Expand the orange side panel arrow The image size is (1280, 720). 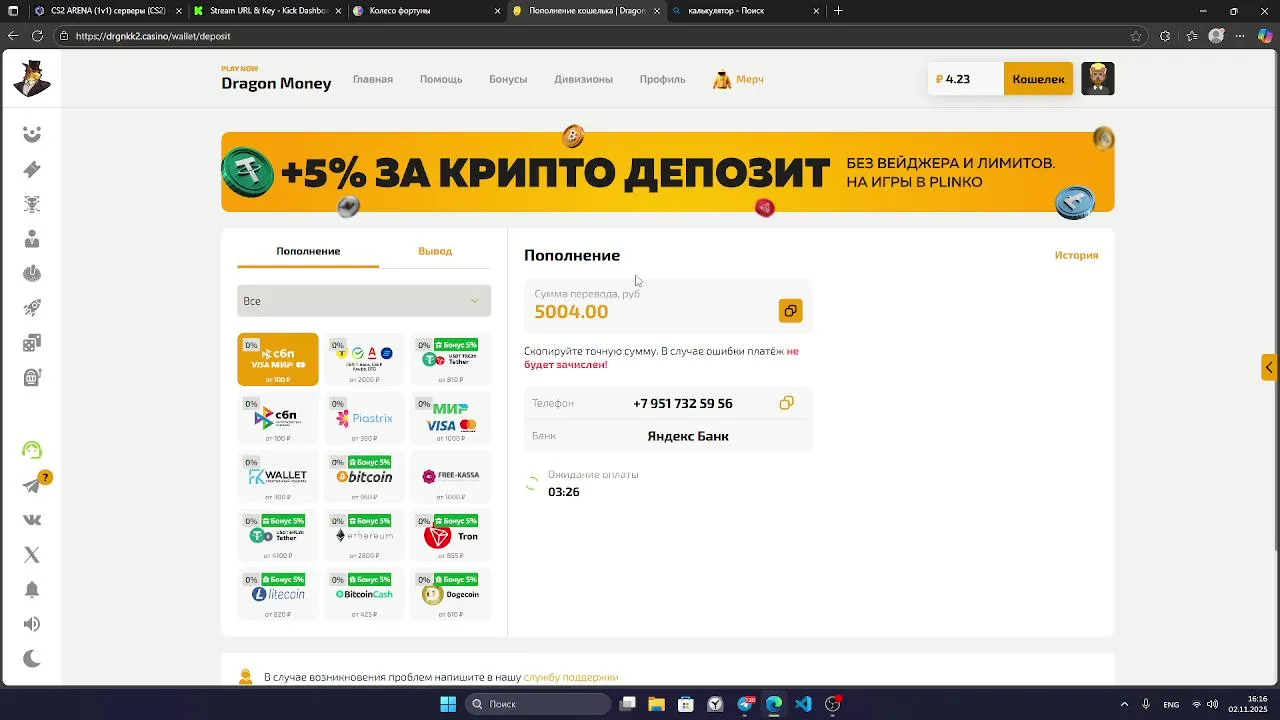tap(1269, 367)
